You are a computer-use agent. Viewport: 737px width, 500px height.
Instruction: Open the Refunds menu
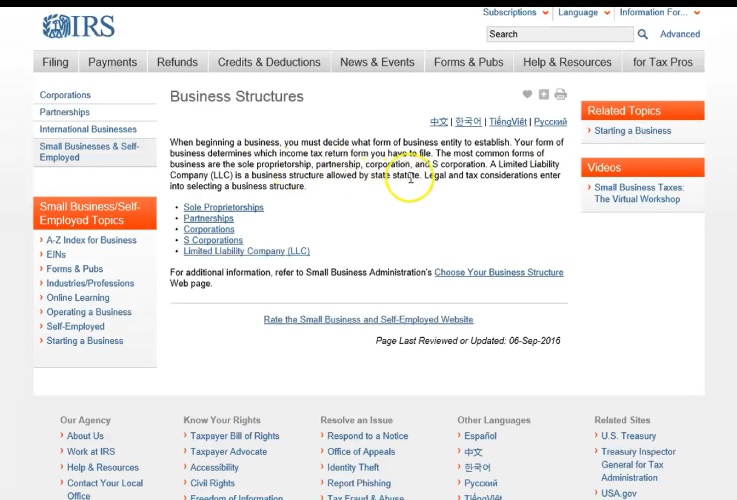tap(177, 62)
